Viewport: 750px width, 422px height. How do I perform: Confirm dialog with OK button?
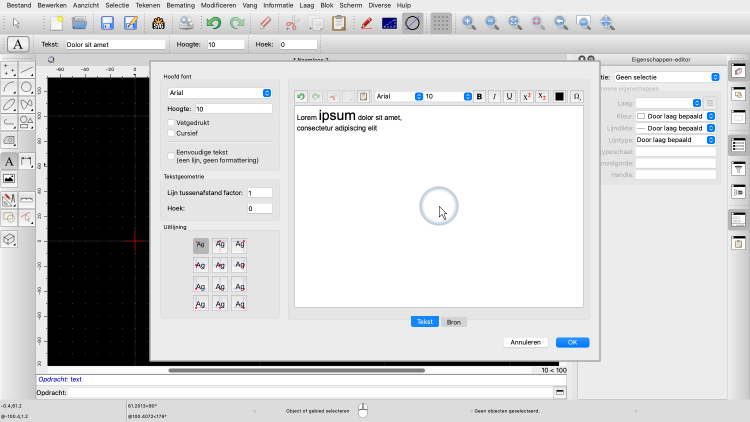coord(572,342)
